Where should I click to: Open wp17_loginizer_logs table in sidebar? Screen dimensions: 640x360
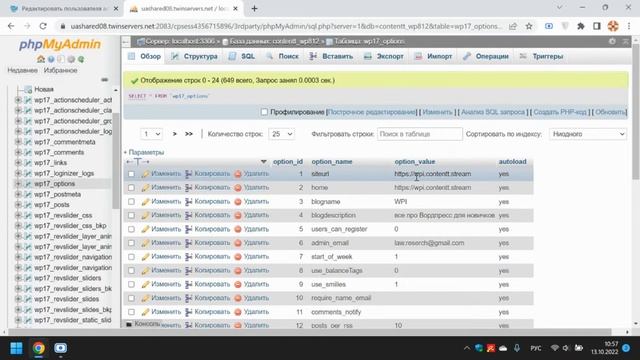(x=64, y=173)
